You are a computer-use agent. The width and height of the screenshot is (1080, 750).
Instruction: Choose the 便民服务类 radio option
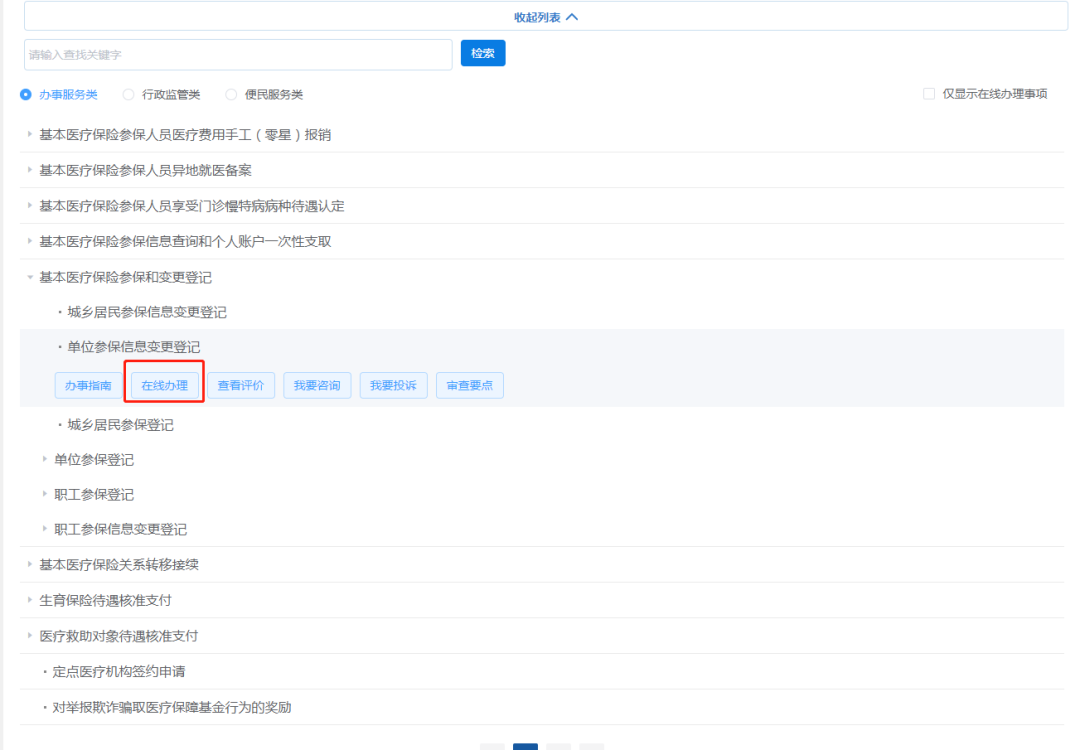click(231, 95)
